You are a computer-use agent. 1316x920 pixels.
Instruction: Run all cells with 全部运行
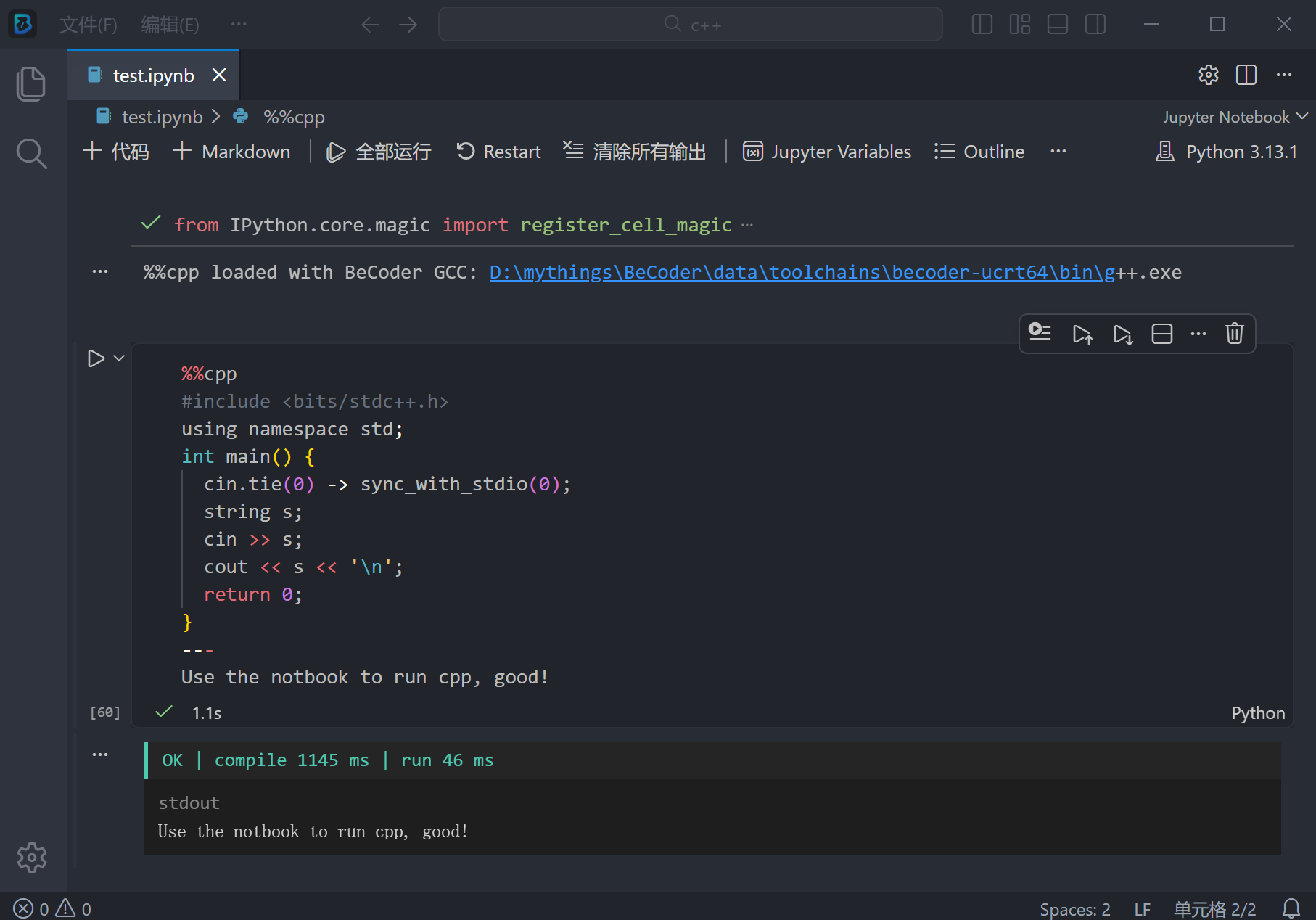click(379, 152)
